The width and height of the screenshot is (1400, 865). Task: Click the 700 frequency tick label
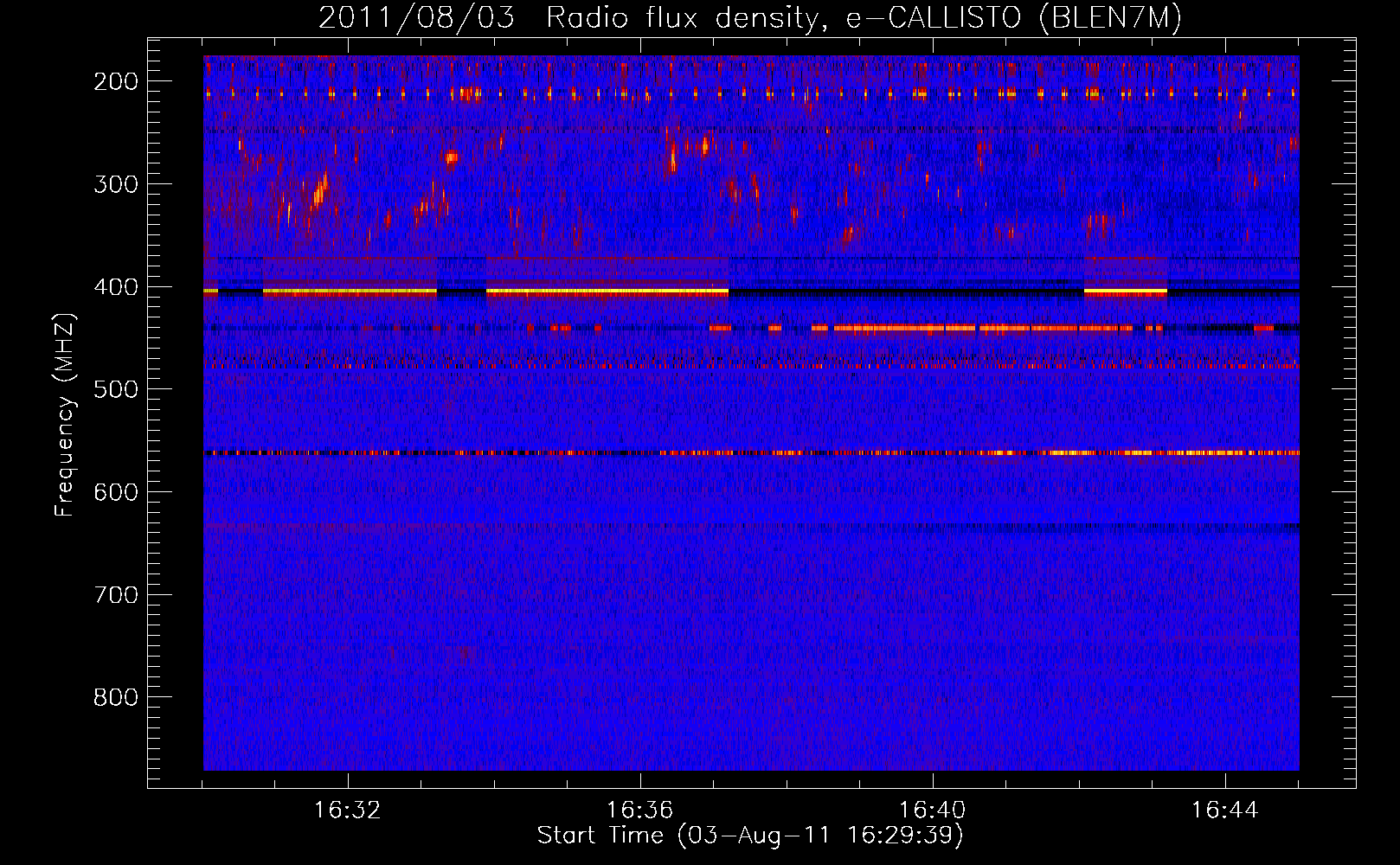[x=116, y=595]
